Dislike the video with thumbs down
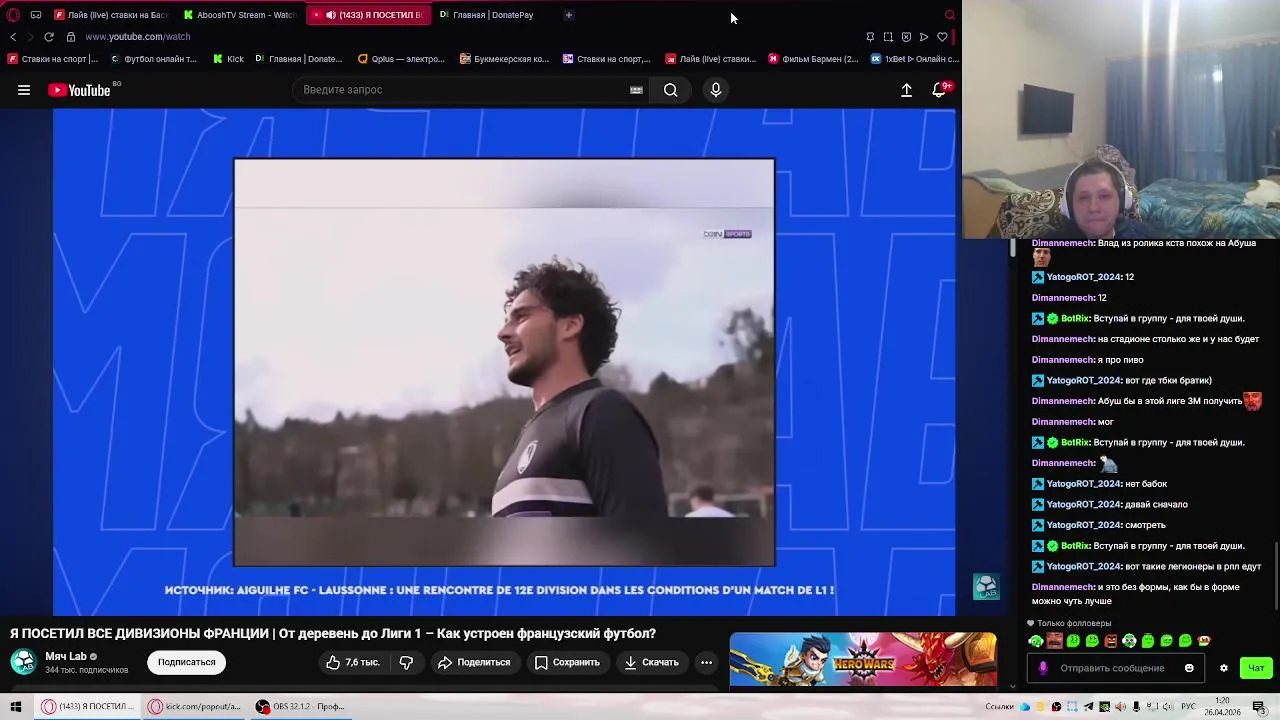The image size is (1280, 720). point(406,662)
